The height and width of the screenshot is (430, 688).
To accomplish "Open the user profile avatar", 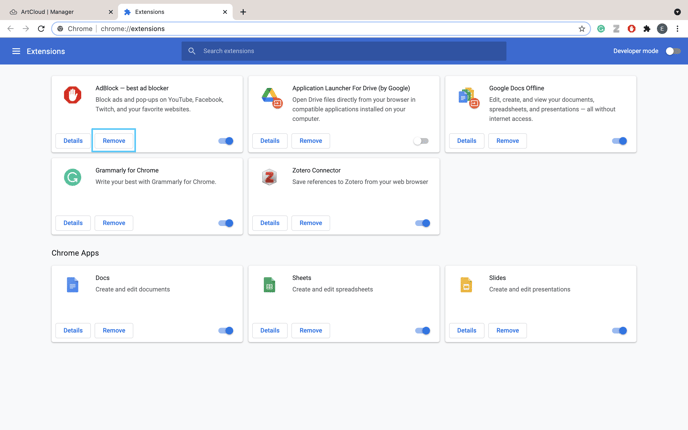I will 662,29.
